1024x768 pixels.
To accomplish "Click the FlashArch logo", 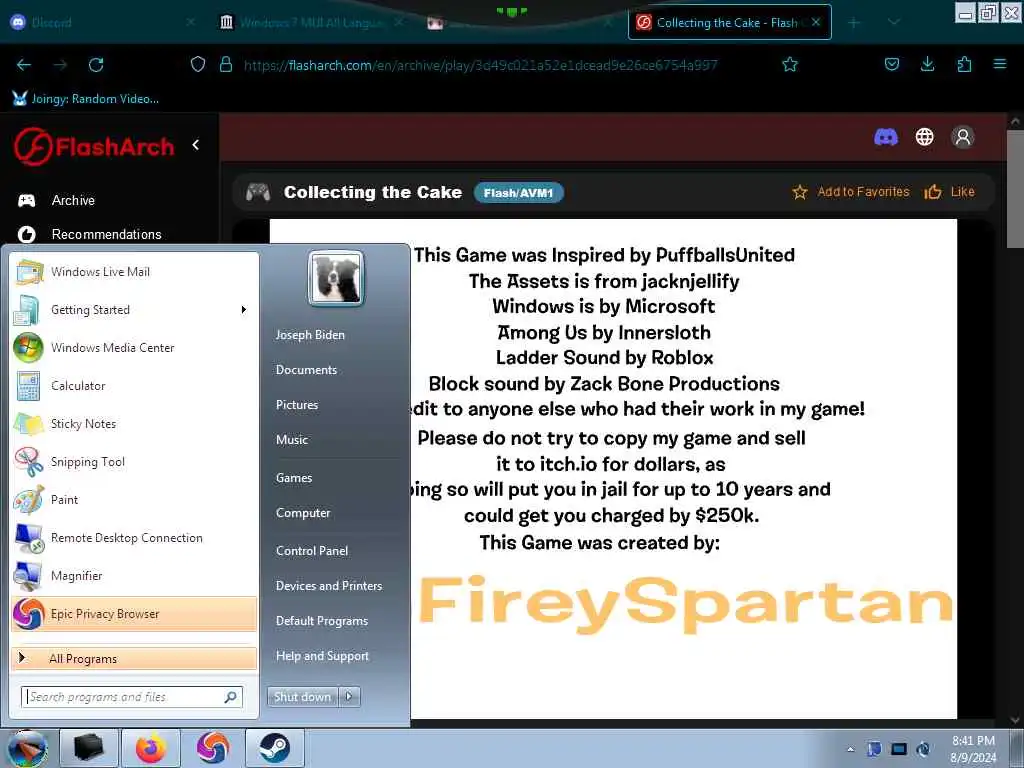I will [x=94, y=146].
